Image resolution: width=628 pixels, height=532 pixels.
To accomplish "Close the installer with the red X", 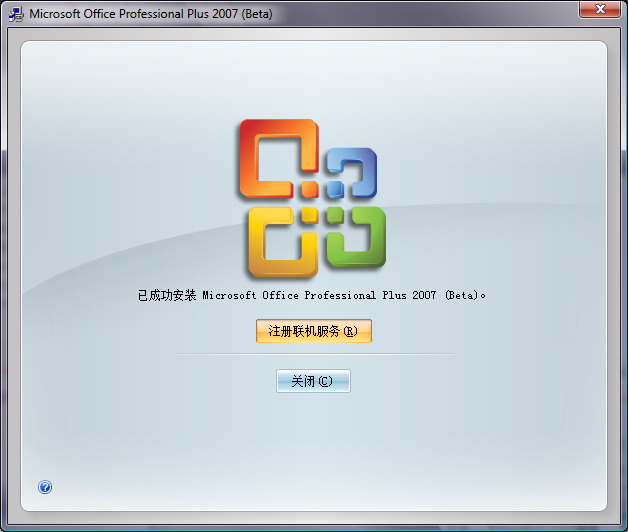I will (599, 9).
